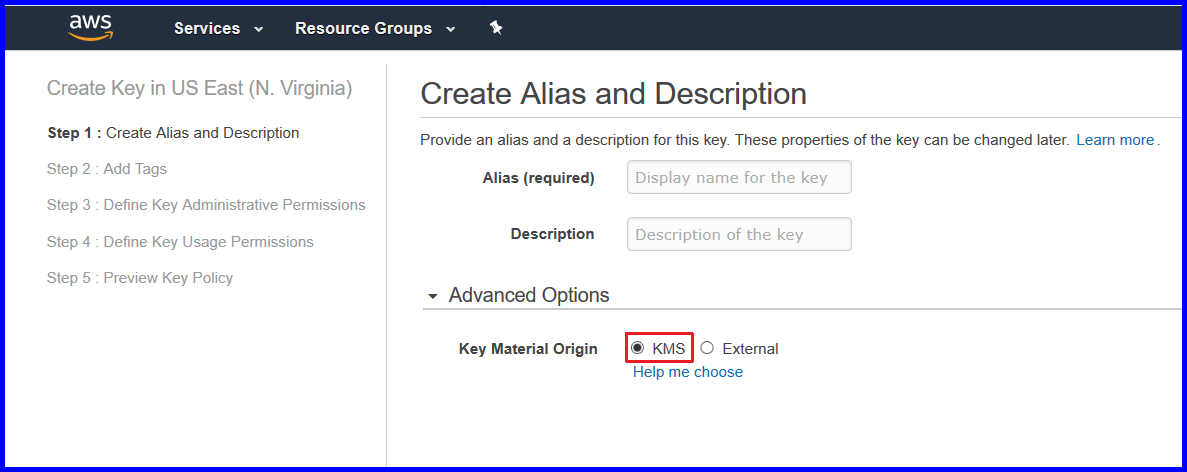This screenshot has width=1187, height=472.
Task: Expand the Resource Groups menu
Action: (375, 29)
